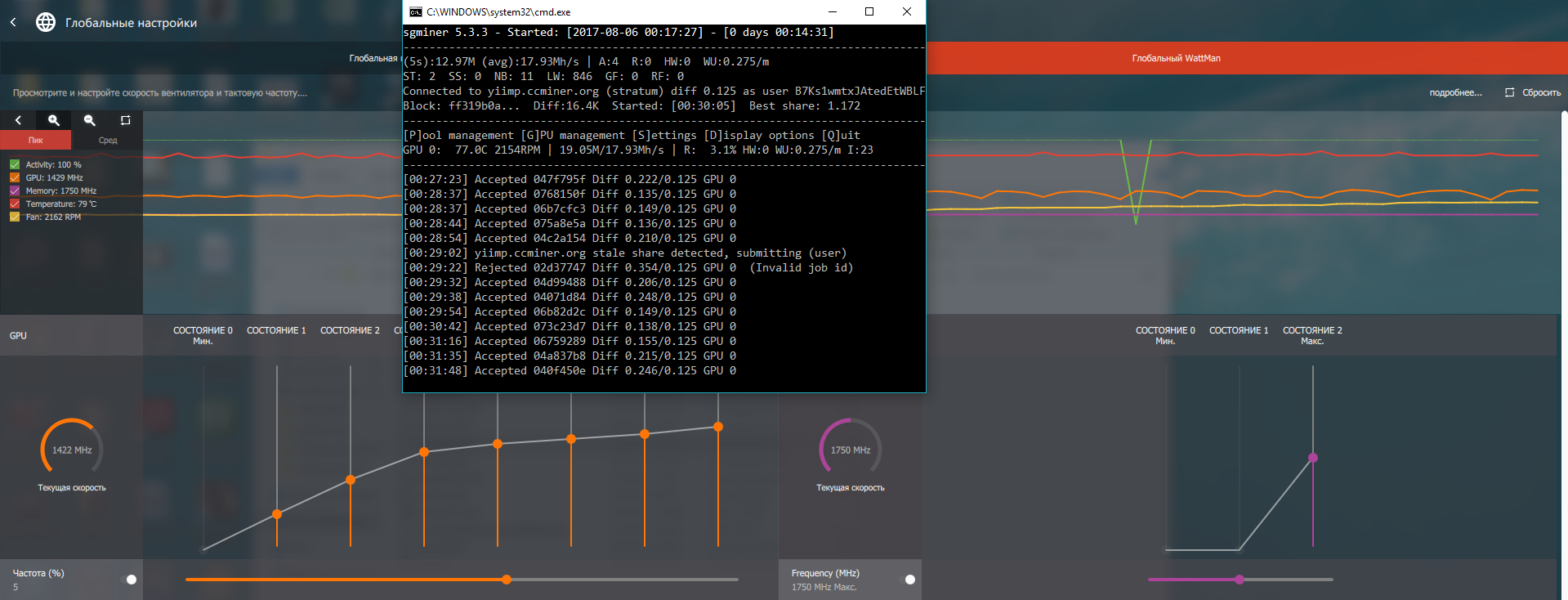1568x600 pixels.
Task: Select memory column СОСТОЯНИЕ 1 header
Action: coord(1239,330)
